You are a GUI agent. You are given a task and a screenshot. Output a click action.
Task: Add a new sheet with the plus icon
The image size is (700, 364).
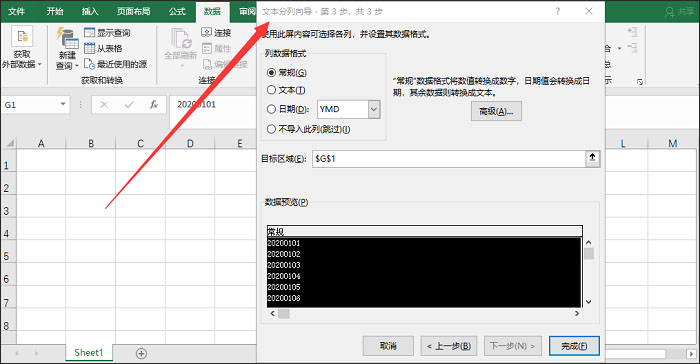[141, 353]
